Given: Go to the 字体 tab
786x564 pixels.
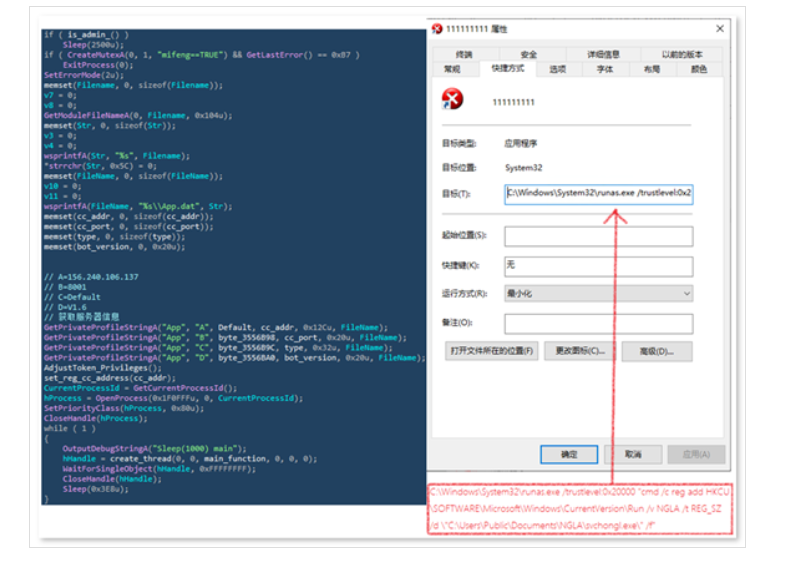Looking at the screenshot, I should tap(605, 69).
